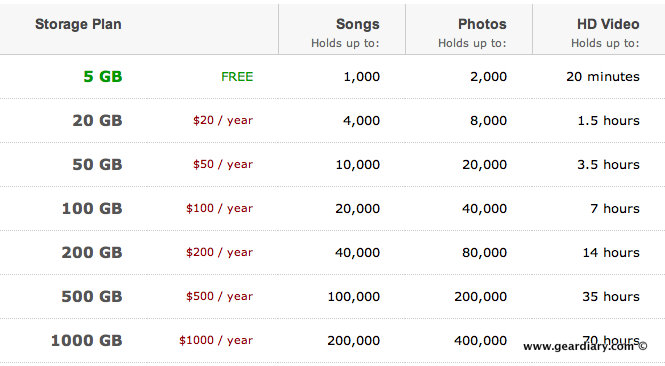Click the $200 / year price
The image size is (665, 366).
(220, 253)
